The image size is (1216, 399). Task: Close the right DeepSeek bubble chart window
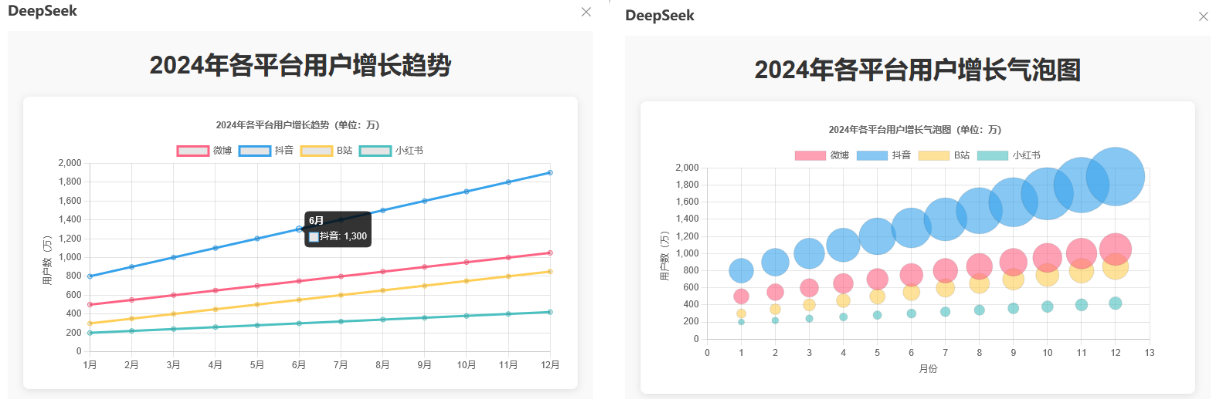click(1203, 17)
